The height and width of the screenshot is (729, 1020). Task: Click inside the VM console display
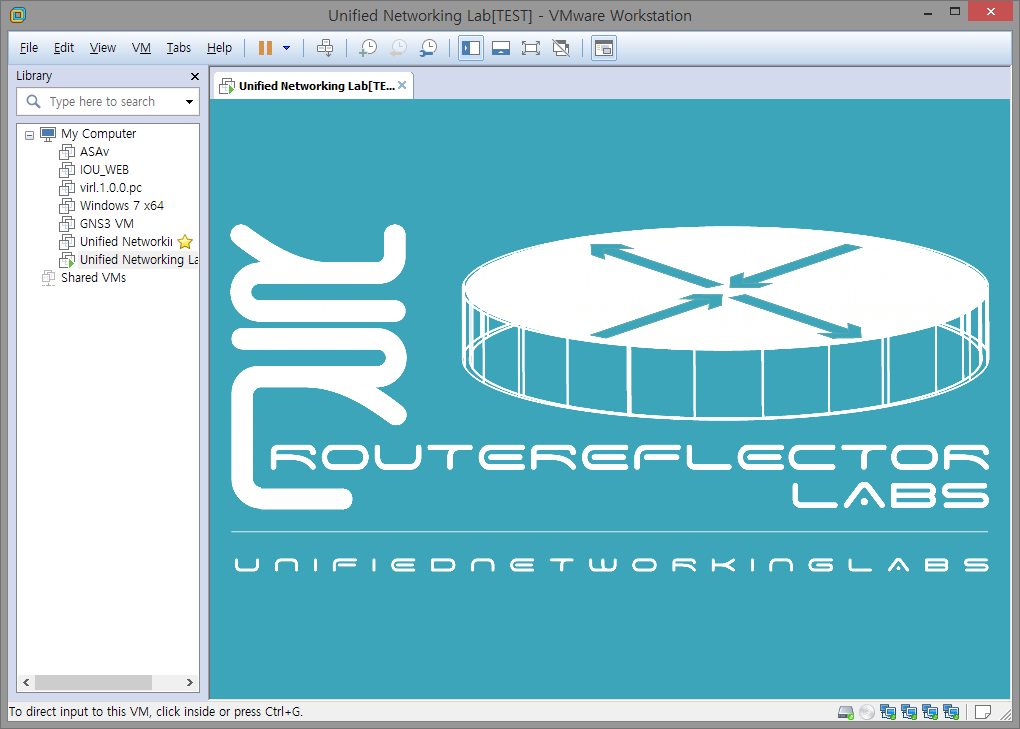(610, 399)
